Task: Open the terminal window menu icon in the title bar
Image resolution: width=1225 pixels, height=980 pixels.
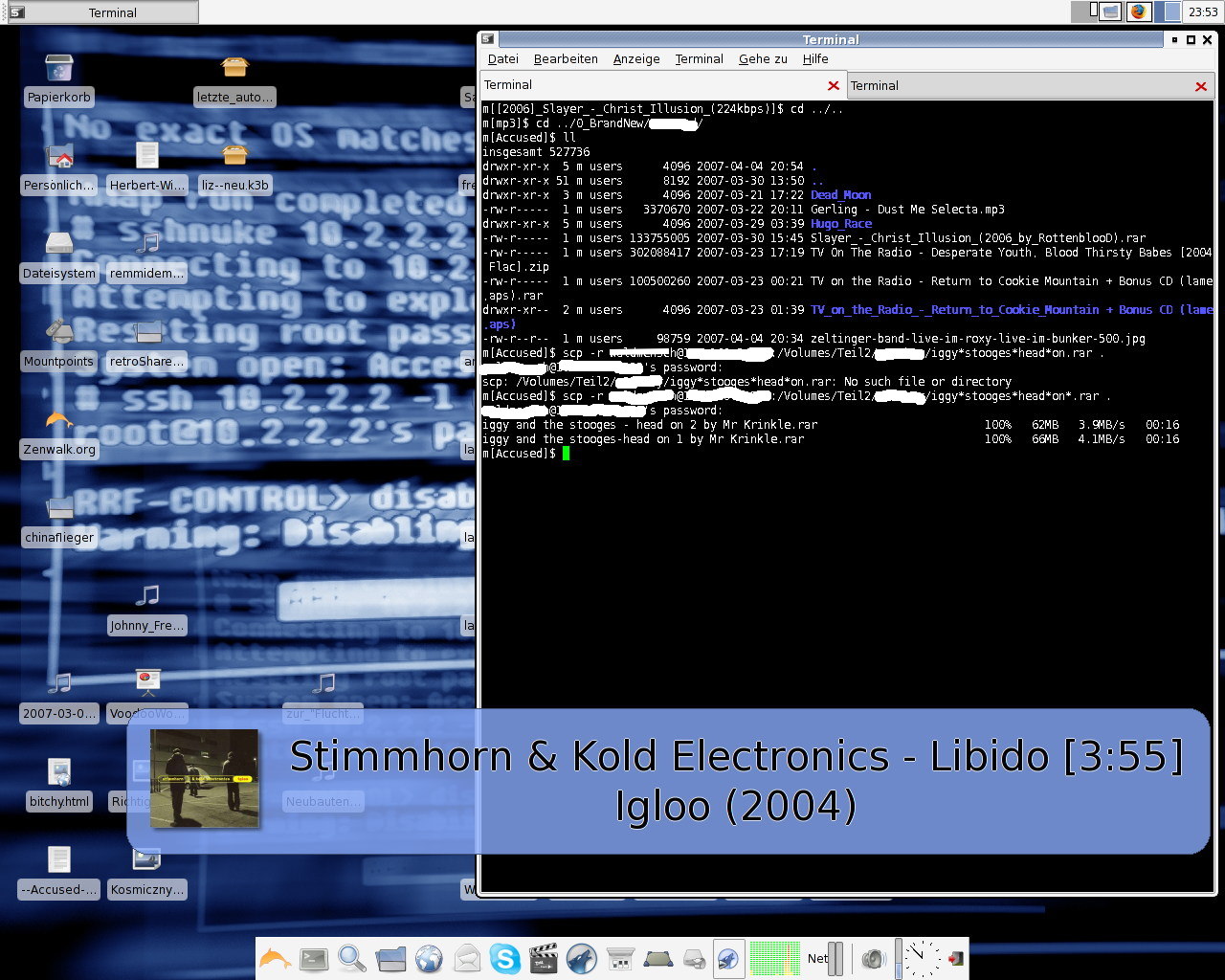Action: [x=488, y=39]
